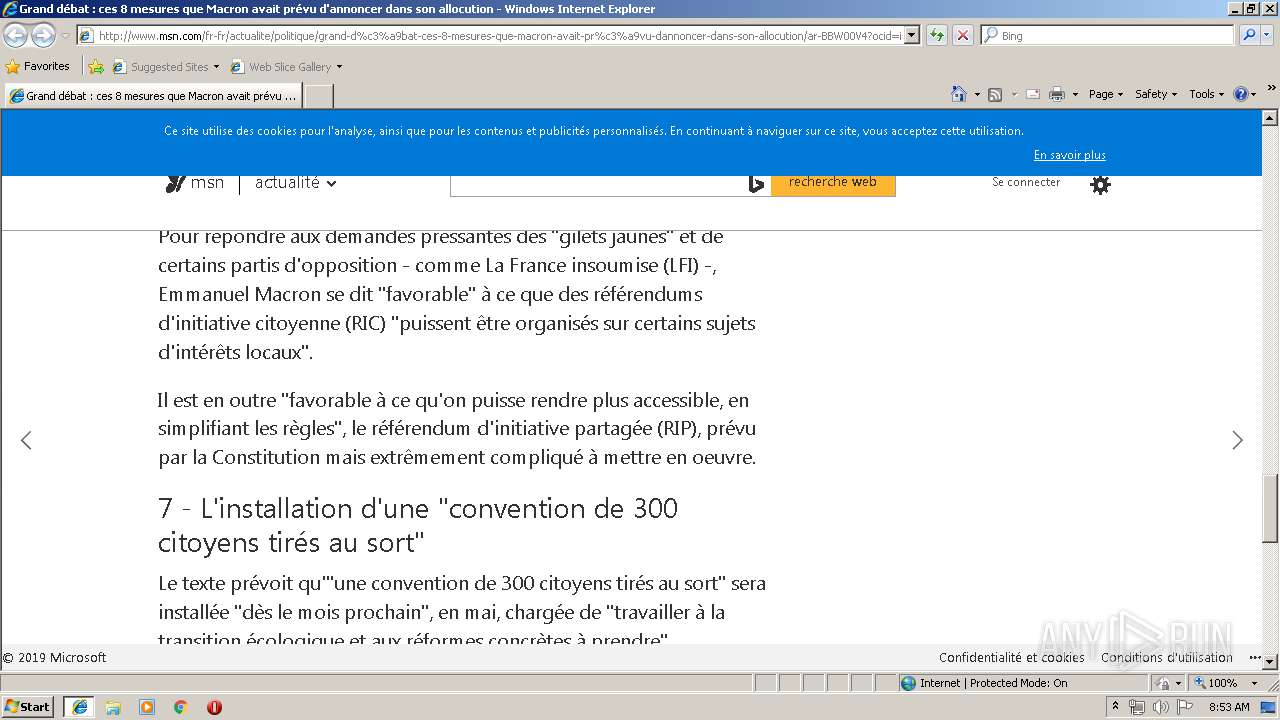Open the red Opera taskbar icon

[x=214, y=707]
